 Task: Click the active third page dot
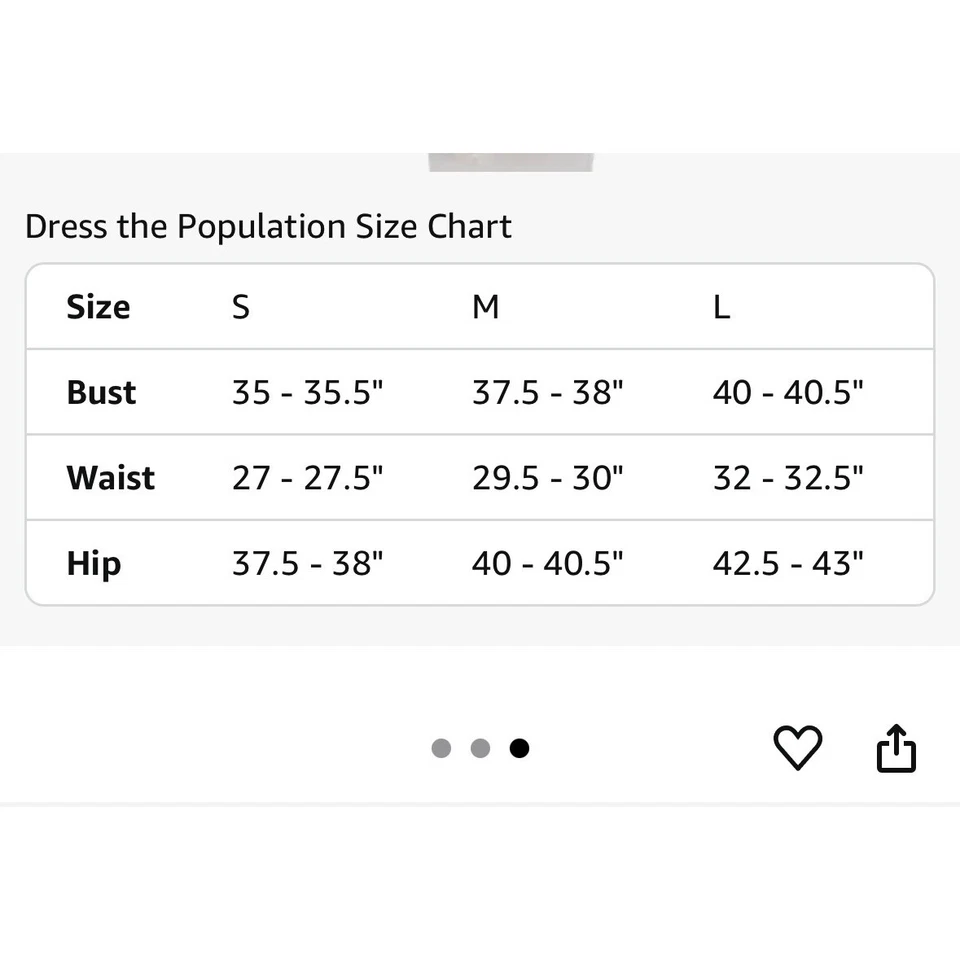(x=519, y=748)
